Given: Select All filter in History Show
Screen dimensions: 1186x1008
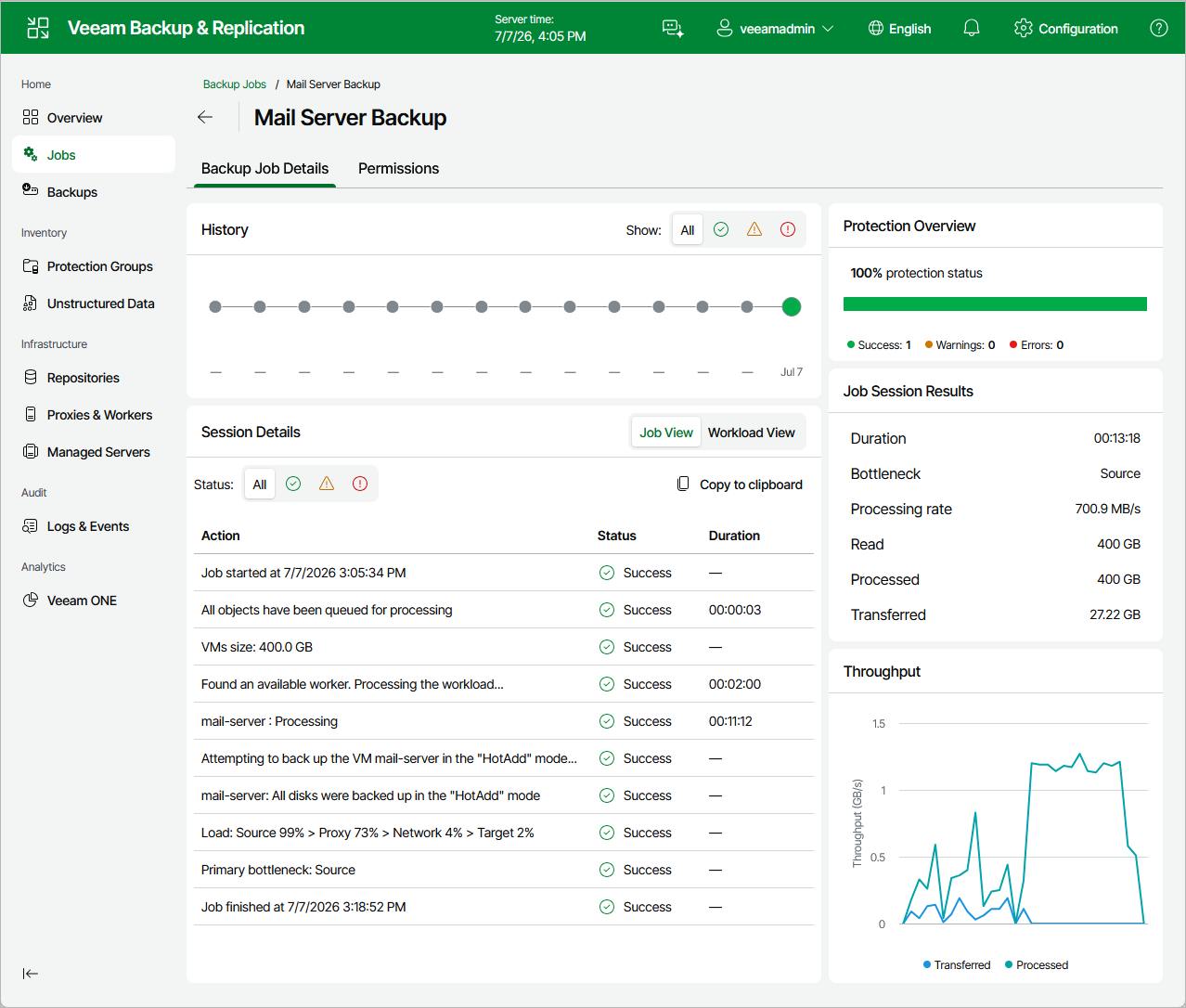Looking at the screenshot, I should pos(688,230).
